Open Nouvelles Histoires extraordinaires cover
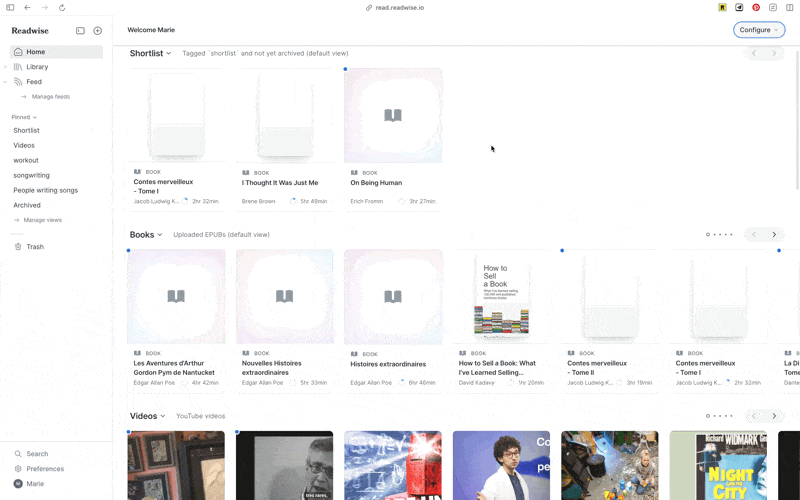Viewport: 800px width, 500px height. (x=285, y=296)
